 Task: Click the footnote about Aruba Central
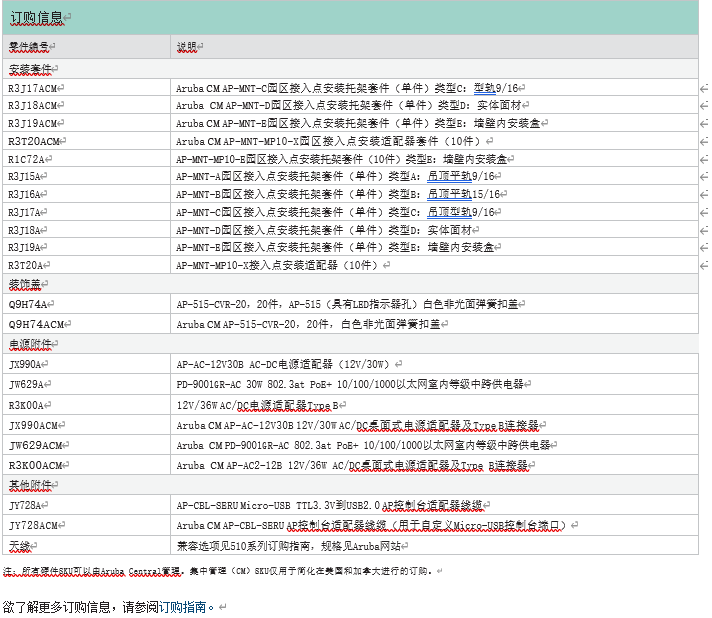[217, 571]
